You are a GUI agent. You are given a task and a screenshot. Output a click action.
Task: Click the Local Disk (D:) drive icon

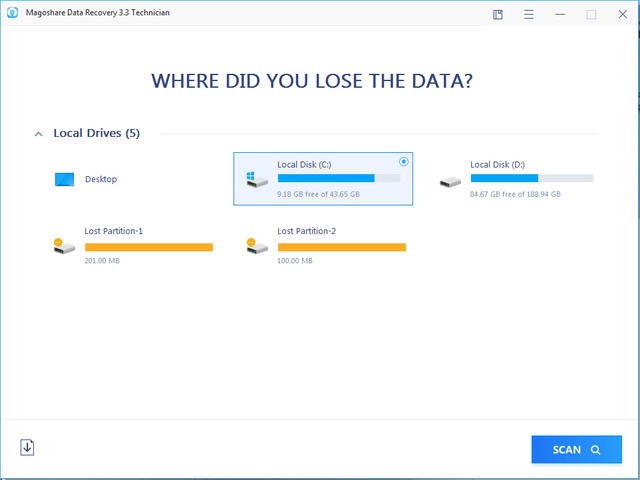tap(450, 180)
